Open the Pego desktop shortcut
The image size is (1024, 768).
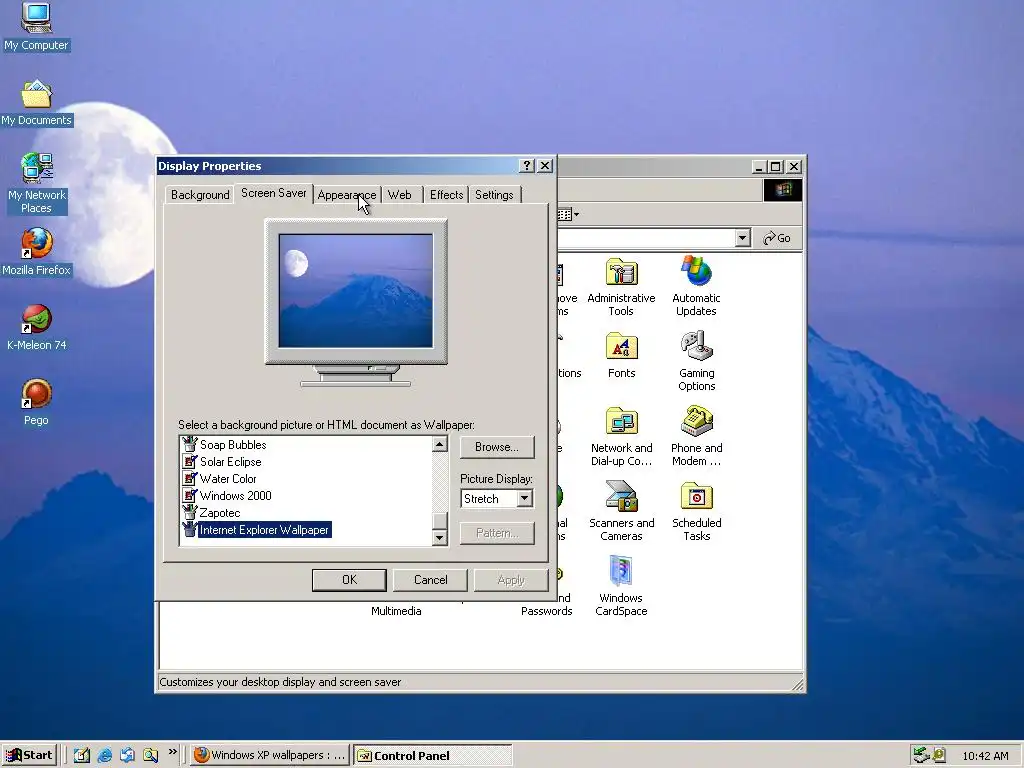coord(36,402)
